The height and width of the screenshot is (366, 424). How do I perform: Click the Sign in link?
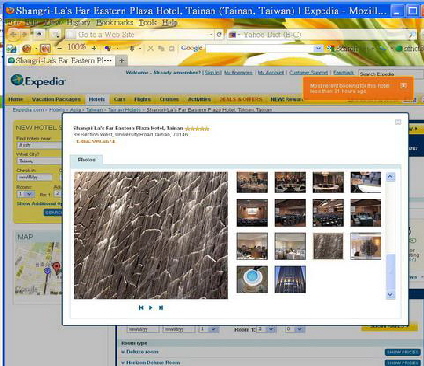213,72
